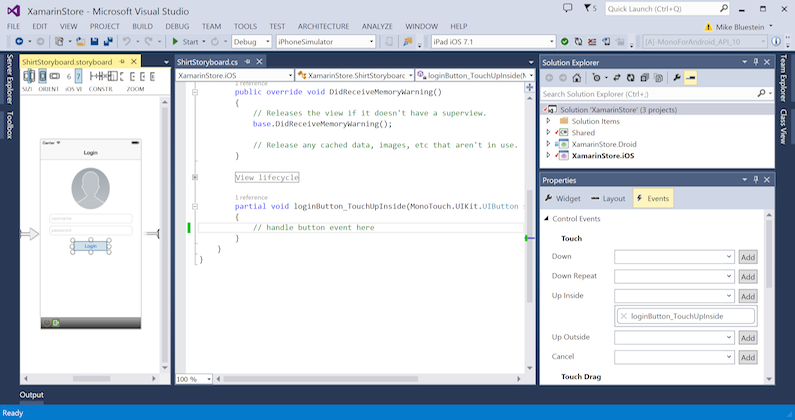Click Add button for Cancel event
The width and height of the screenshot is (795, 420).
coord(748,357)
